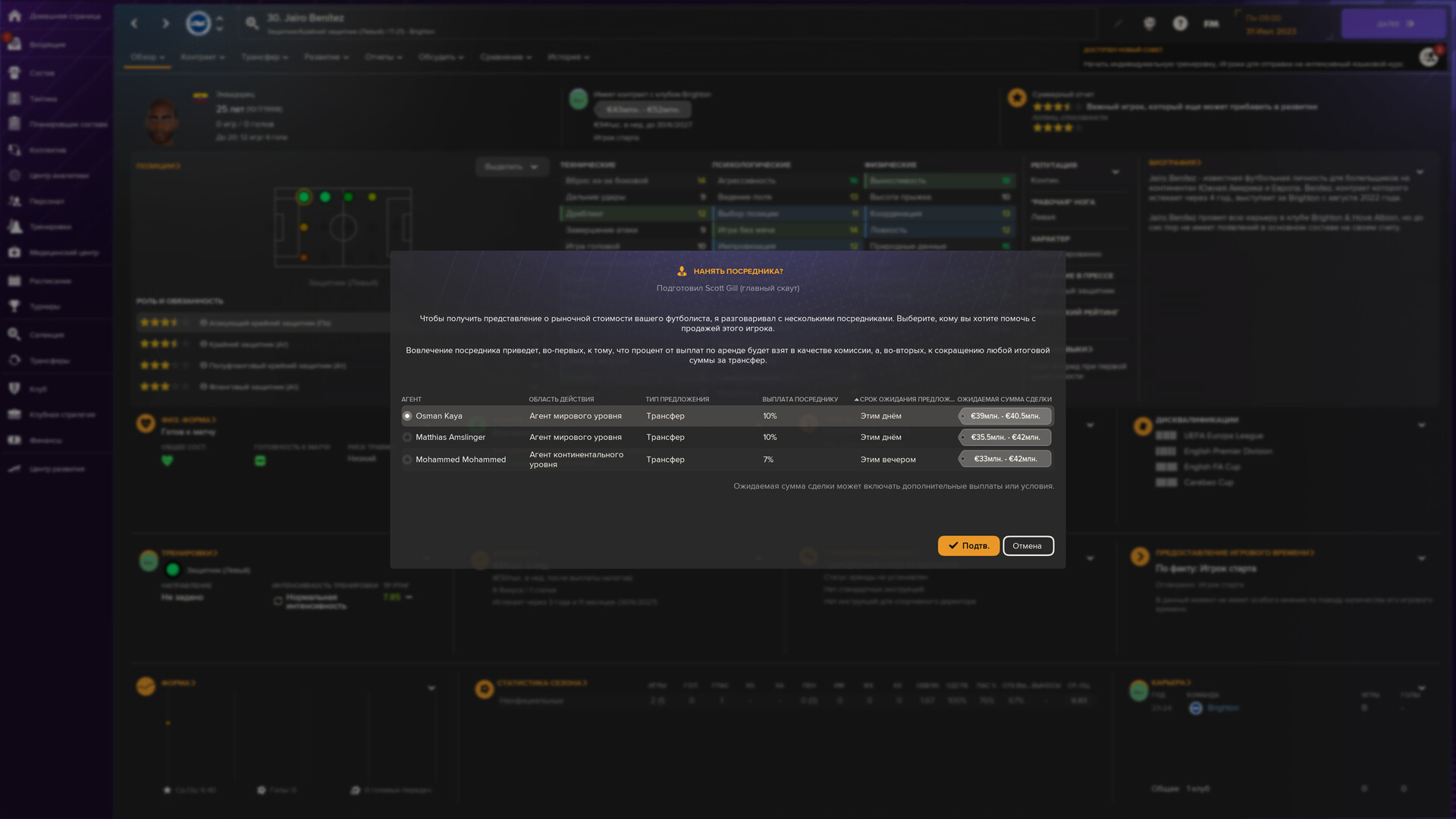Confirm with the Подтв. button
The width and height of the screenshot is (1456, 819).
point(968,545)
